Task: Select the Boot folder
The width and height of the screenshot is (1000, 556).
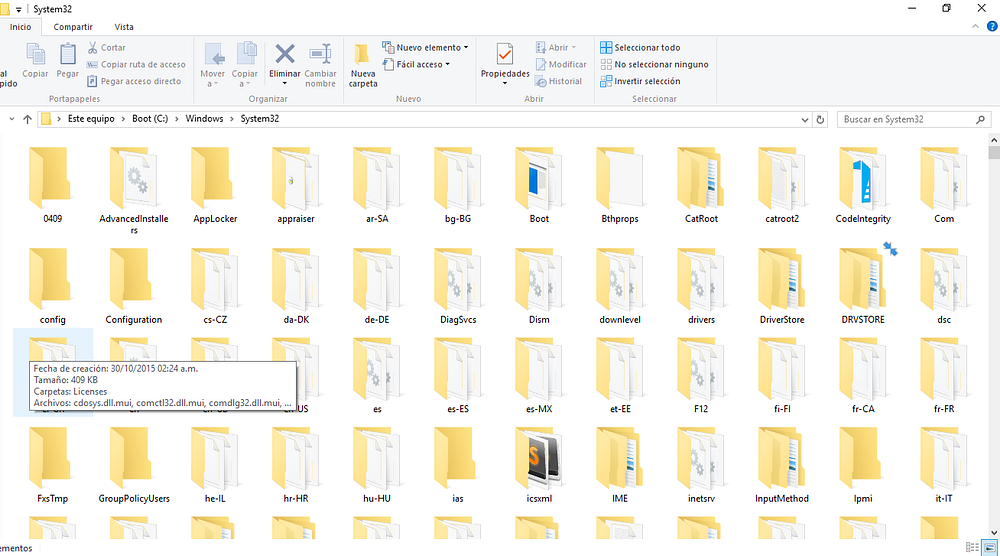Action: [x=539, y=185]
